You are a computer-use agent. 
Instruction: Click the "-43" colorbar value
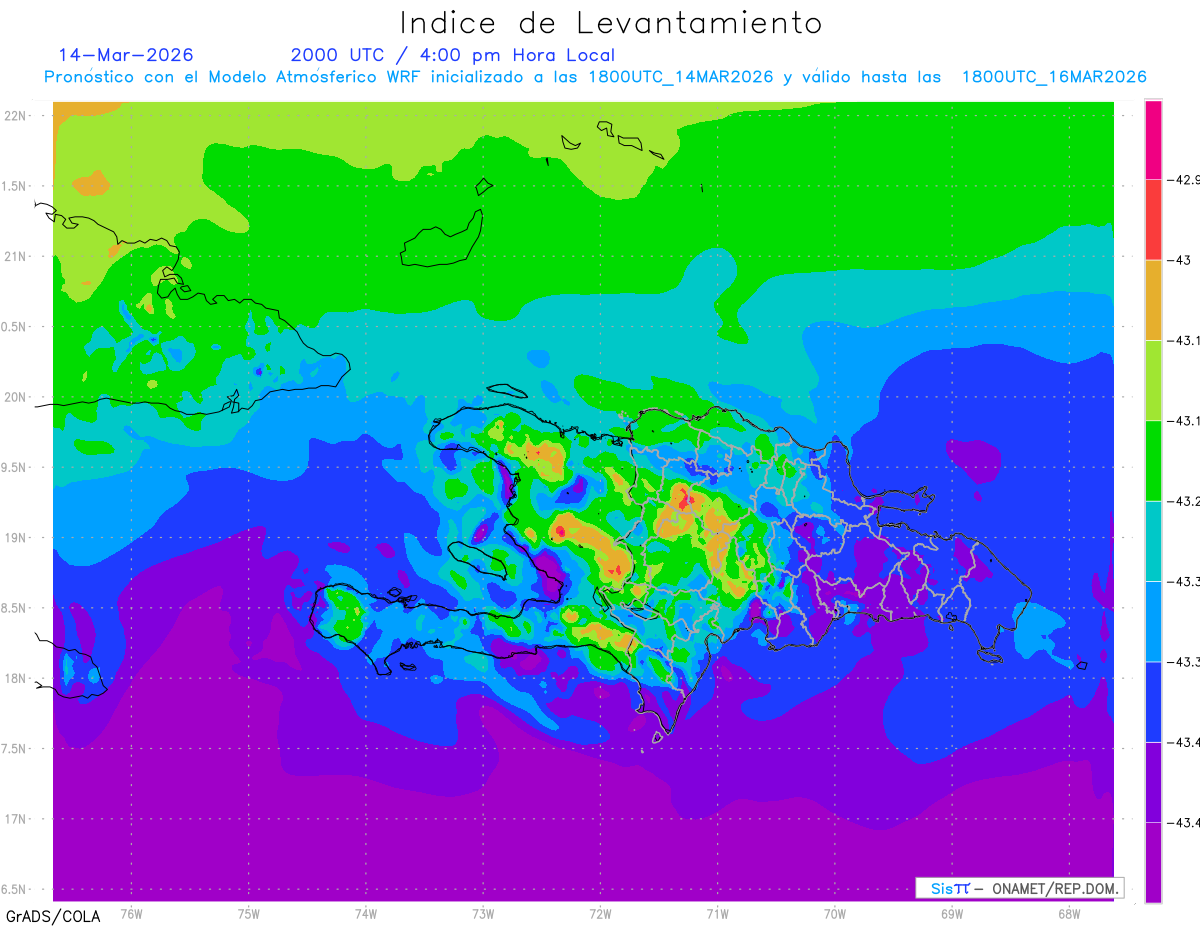pos(1180,260)
